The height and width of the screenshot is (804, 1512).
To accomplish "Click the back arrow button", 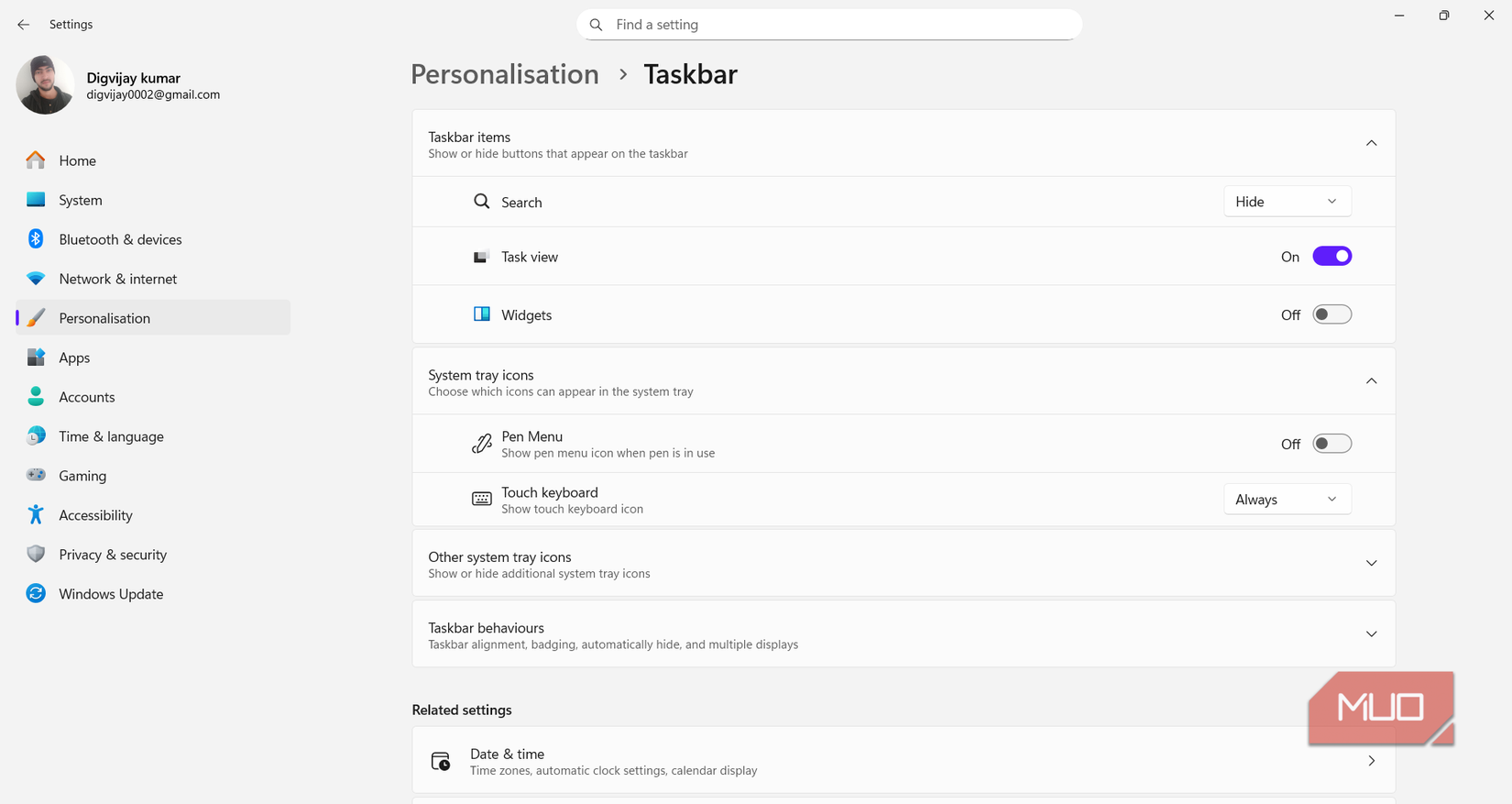I will point(23,24).
